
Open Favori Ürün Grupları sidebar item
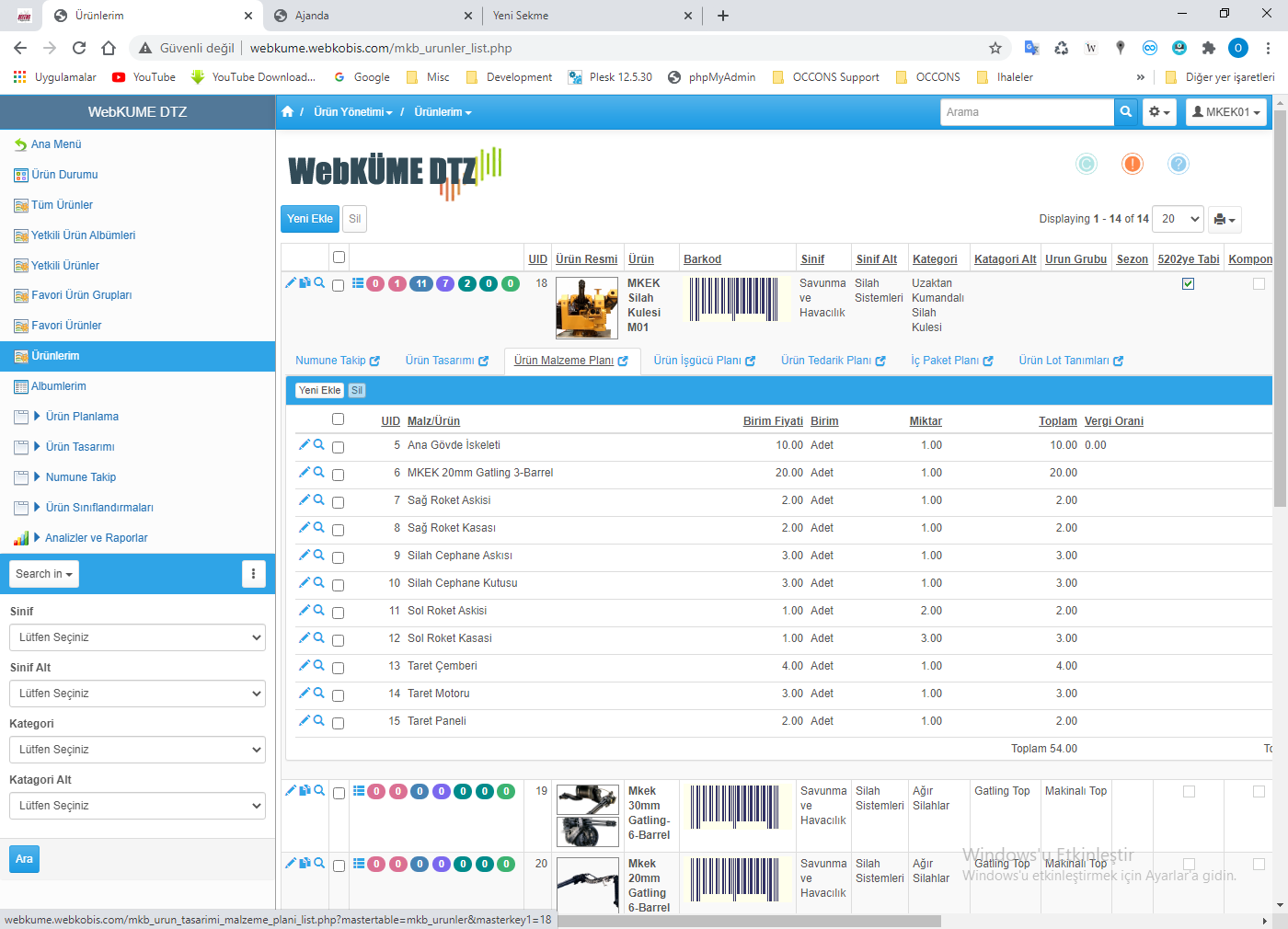pos(81,295)
